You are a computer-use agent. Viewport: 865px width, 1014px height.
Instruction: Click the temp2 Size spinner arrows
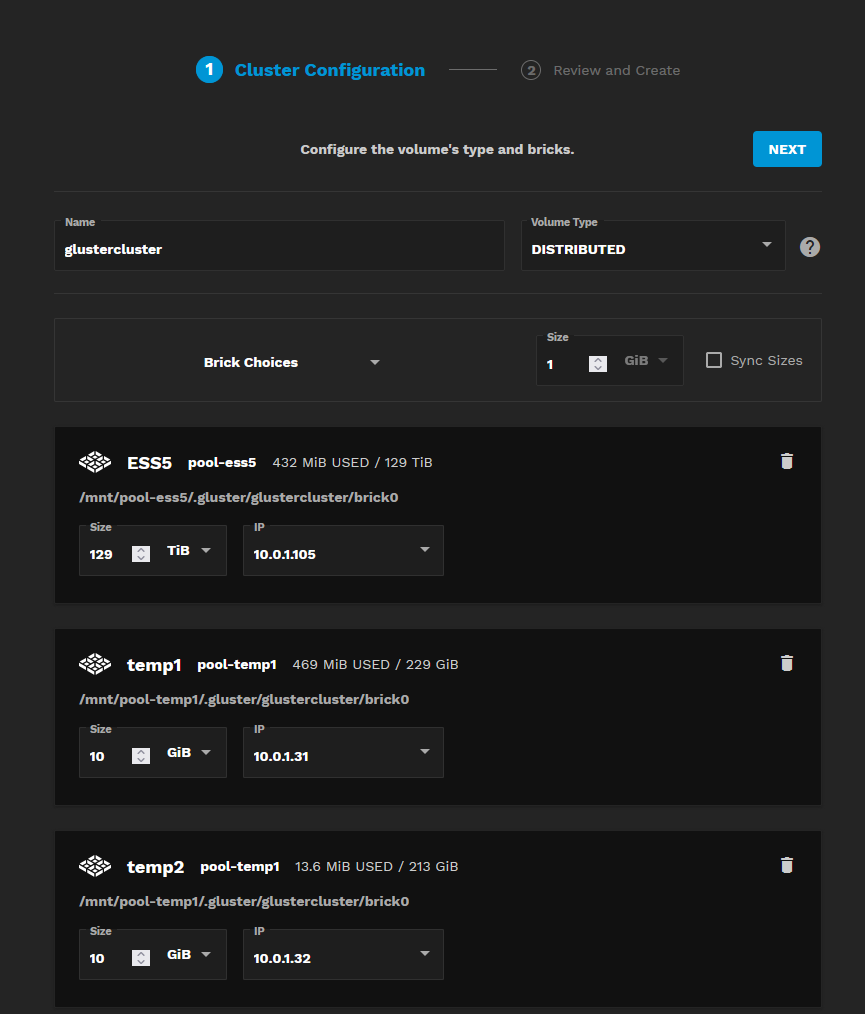point(141,958)
